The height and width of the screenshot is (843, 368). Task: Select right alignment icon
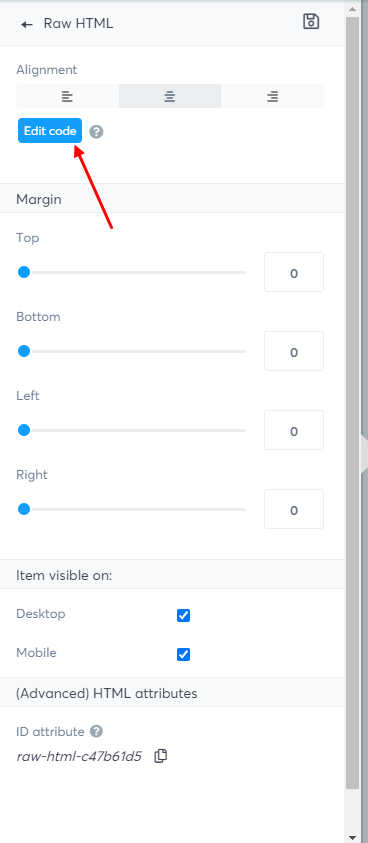pyautogui.click(x=272, y=96)
